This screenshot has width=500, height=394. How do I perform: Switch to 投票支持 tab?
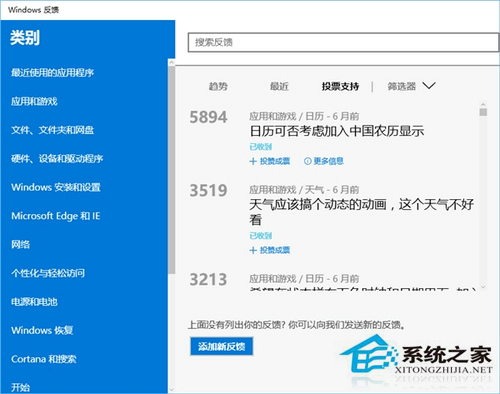(340, 86)
